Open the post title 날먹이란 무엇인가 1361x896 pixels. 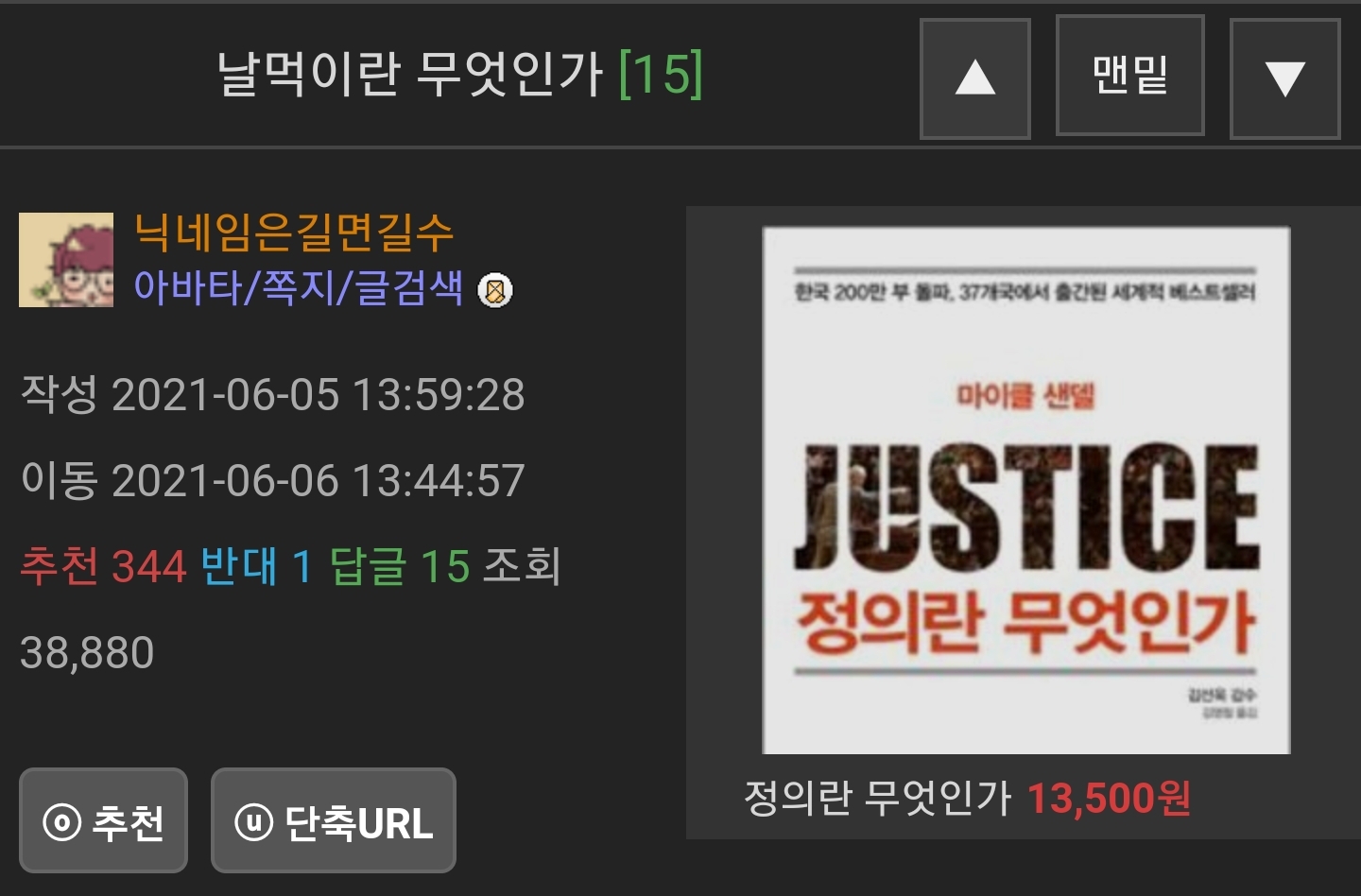click(409, 74)
